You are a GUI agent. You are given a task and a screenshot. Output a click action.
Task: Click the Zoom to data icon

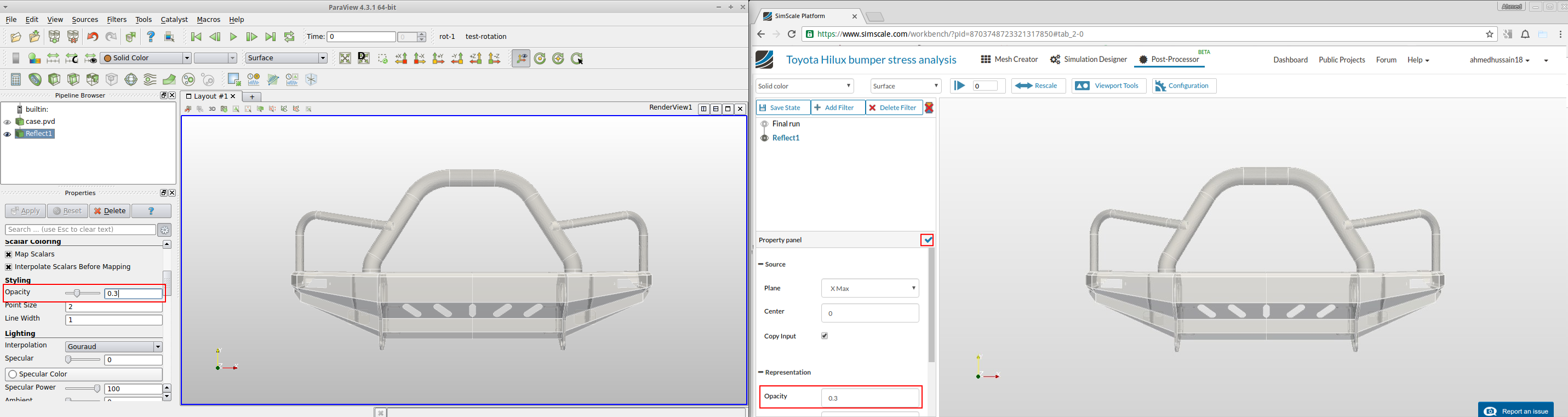[364, 59]
